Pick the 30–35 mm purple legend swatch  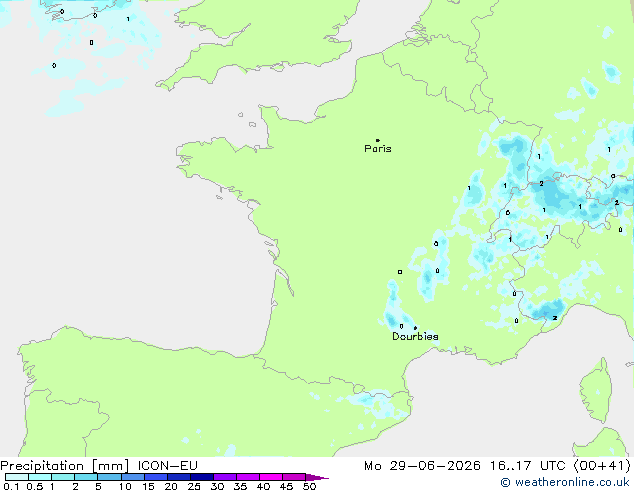coord(225,477)
